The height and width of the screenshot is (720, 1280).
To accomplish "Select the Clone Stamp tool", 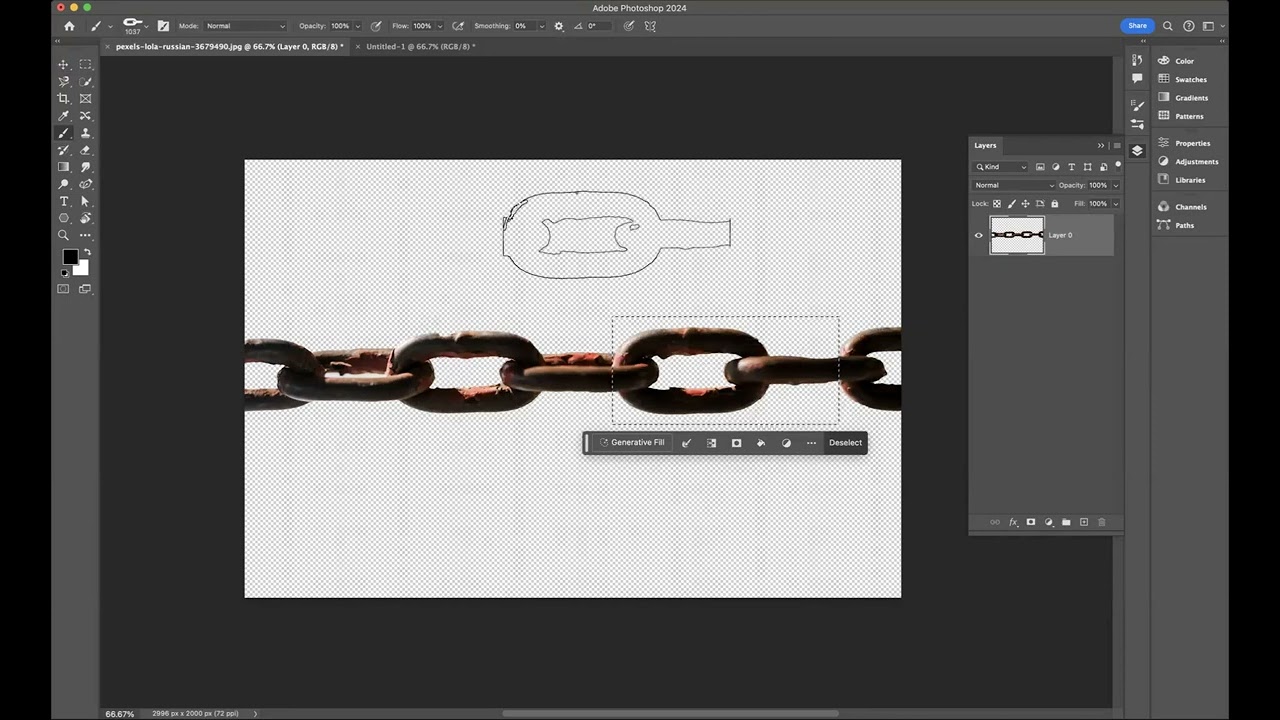I will [85, 133].
